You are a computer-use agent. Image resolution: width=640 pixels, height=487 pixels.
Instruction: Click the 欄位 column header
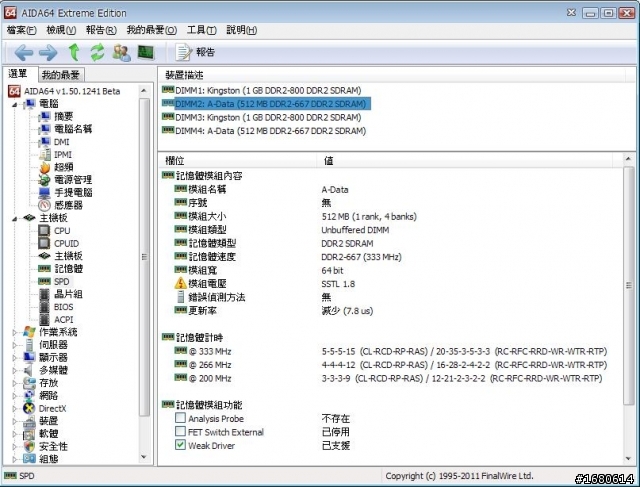(x=238, y=160)
